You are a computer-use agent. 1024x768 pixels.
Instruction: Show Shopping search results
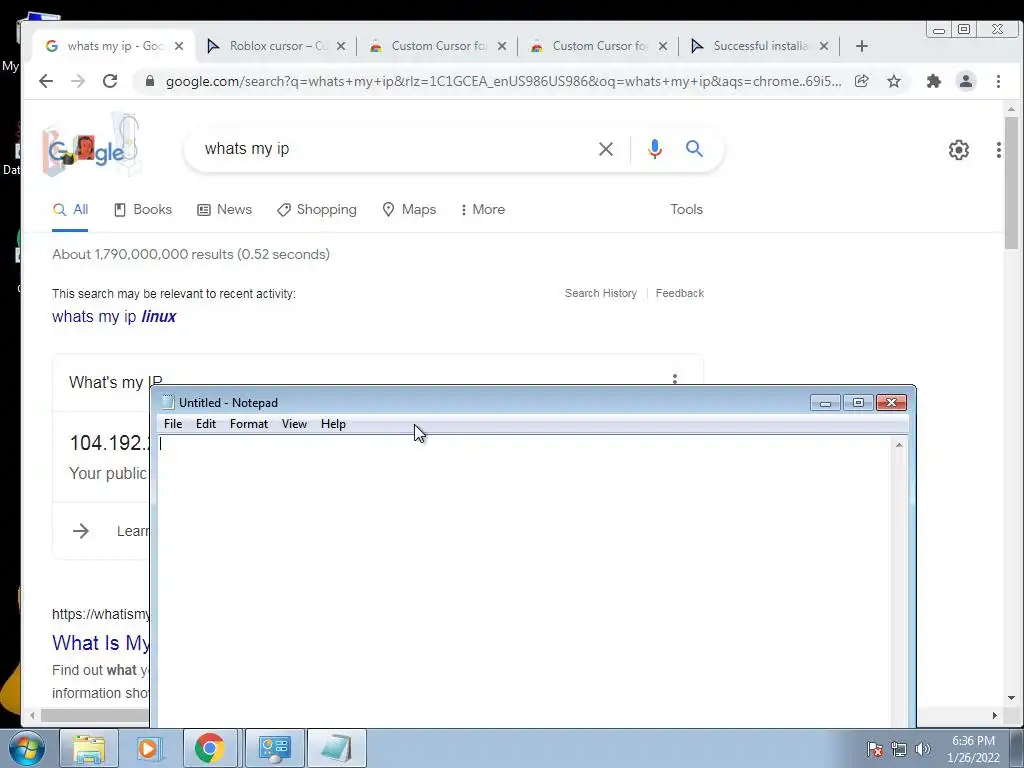(317, 210)
